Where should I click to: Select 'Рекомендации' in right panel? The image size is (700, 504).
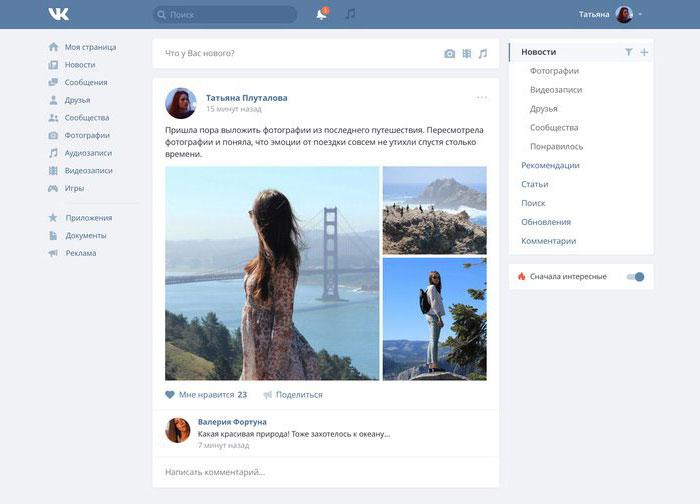point(550,165)
